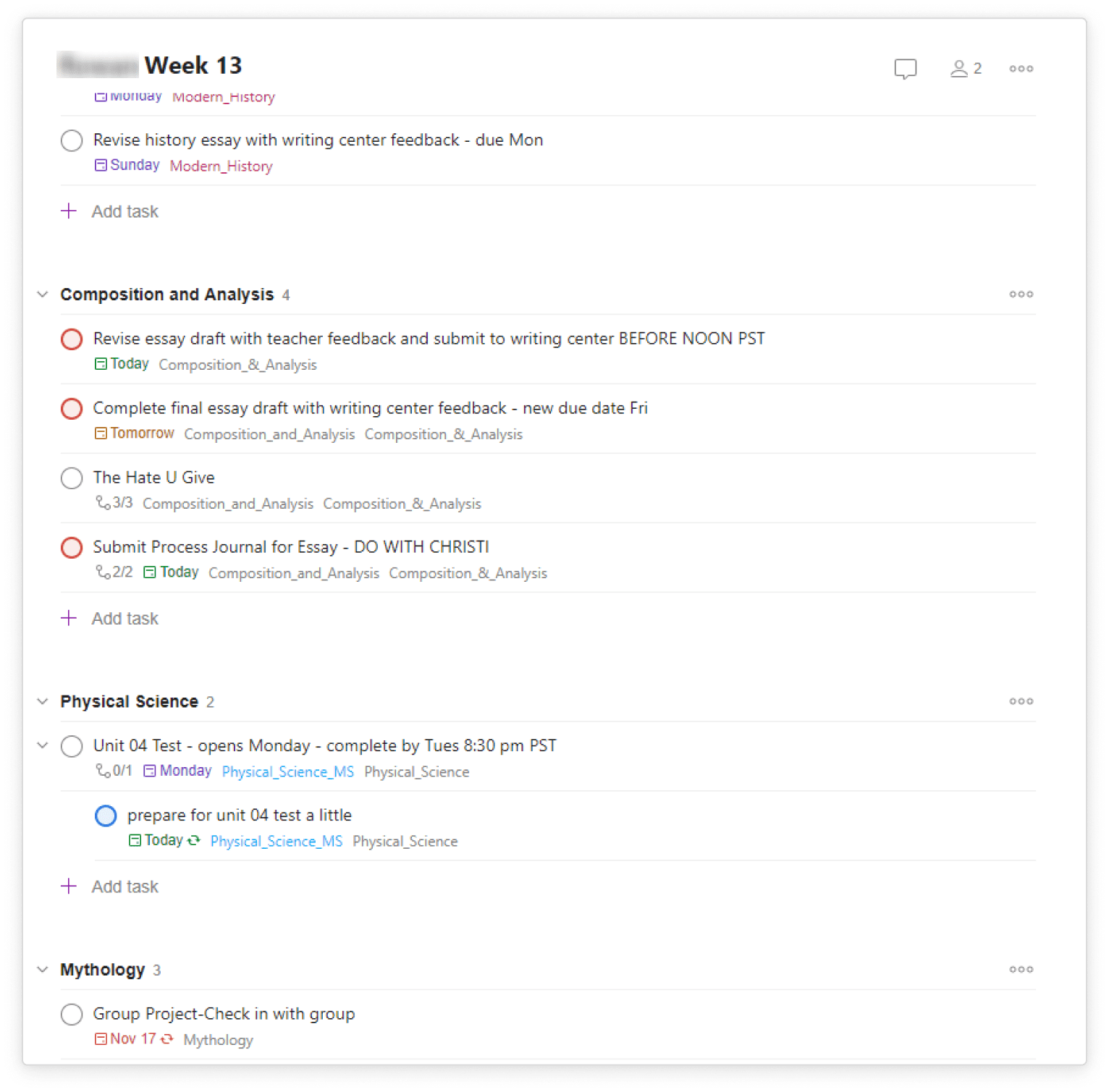Open the project comments icon
The image size is (1109, 1092).
click(905, 68)
